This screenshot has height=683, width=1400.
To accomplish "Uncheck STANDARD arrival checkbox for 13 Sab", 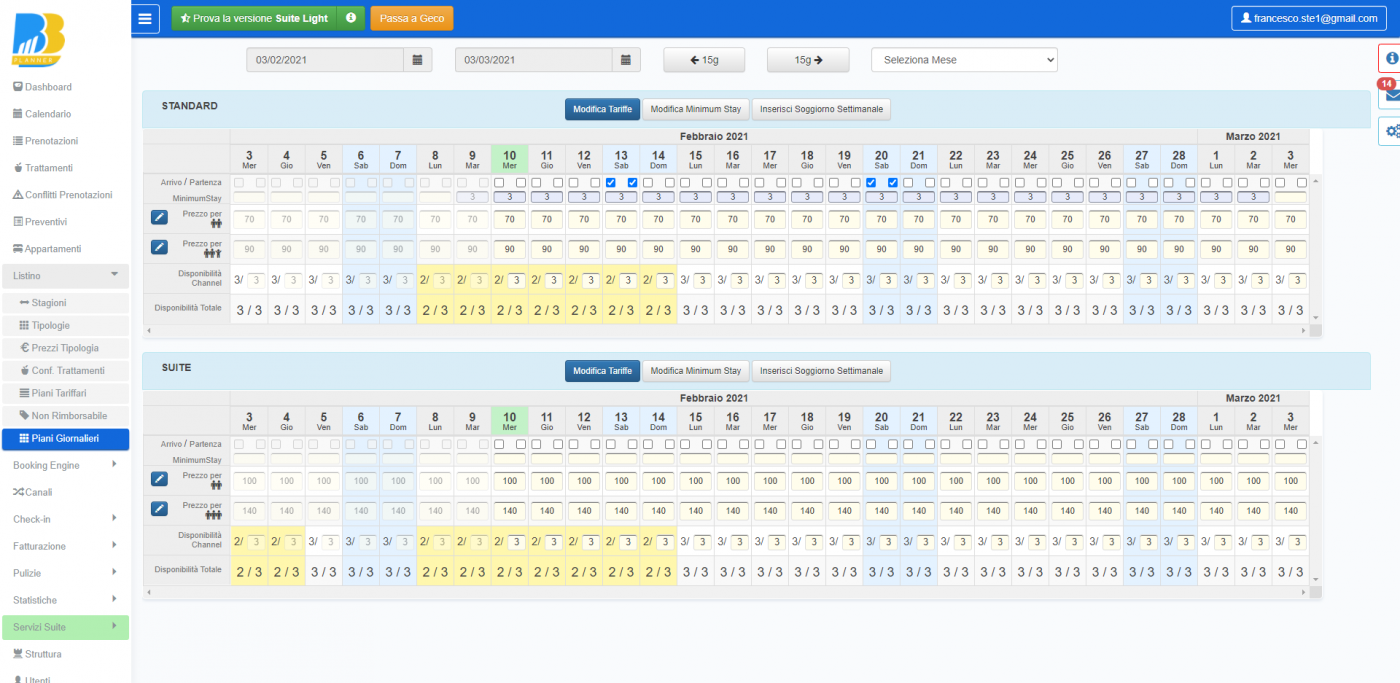I will (611, 183).
